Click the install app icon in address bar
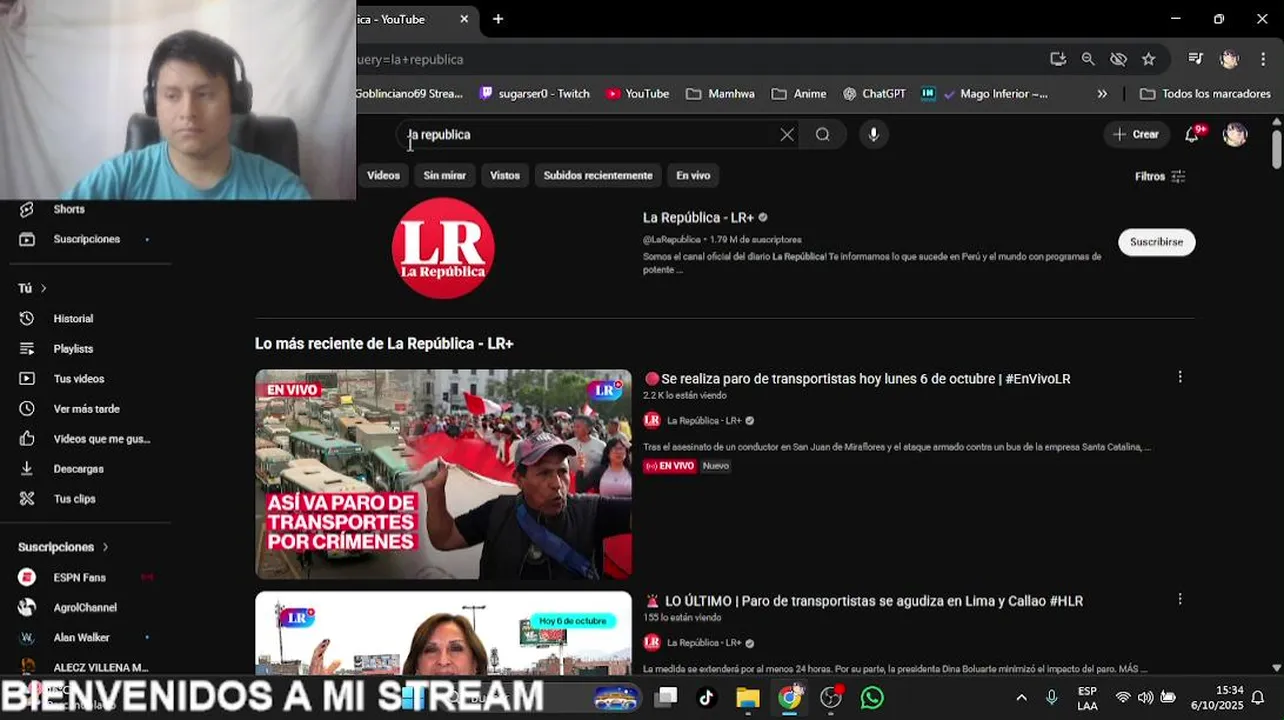The width and height of the screenshot is (1284, 720). 1058,59
